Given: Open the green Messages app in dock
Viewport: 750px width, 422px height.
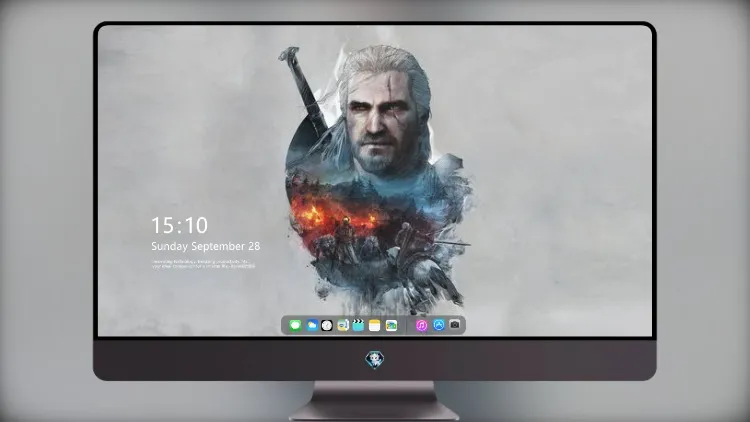Looking at the screenshot, I should (x=295, y=325).
